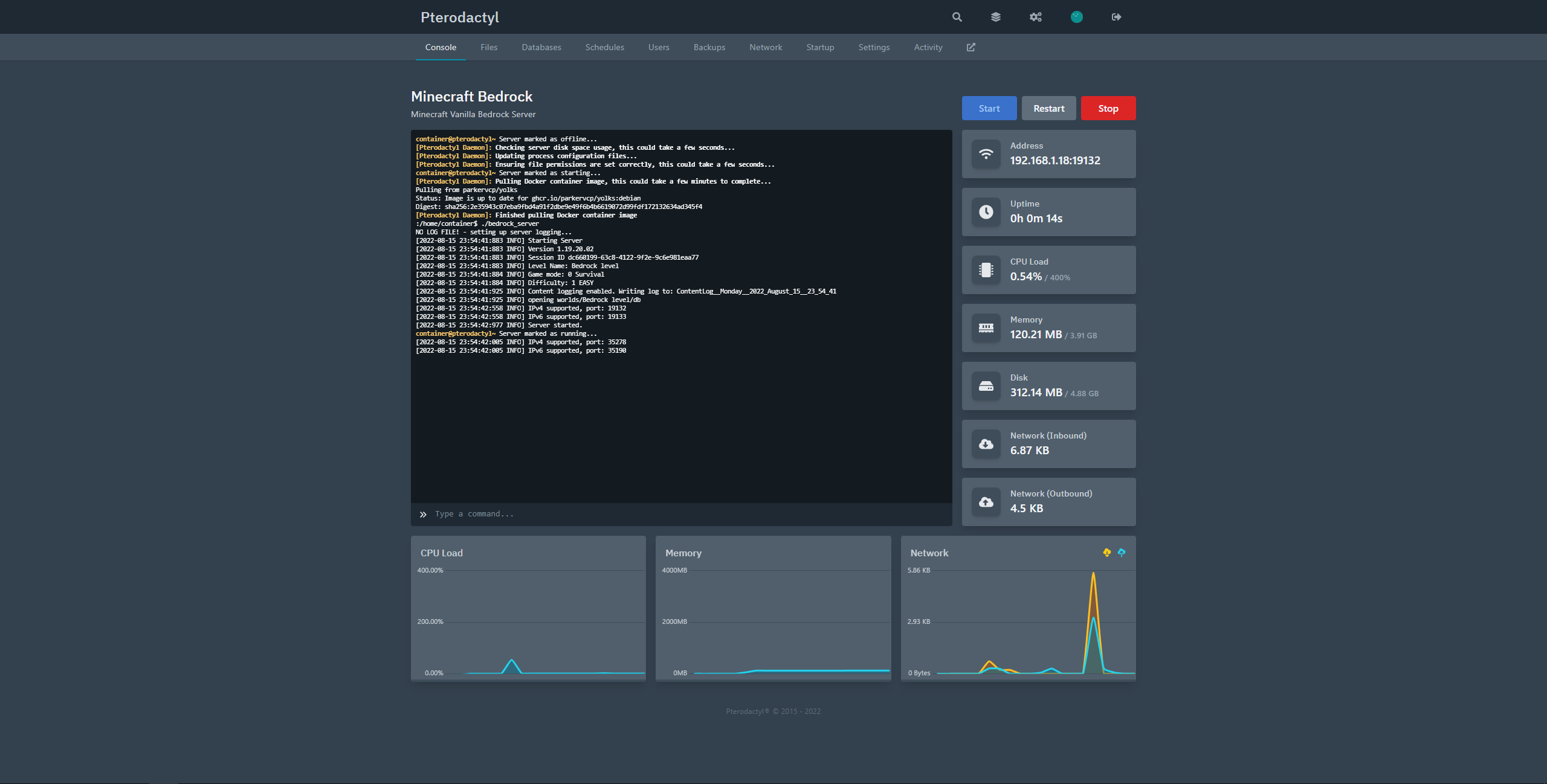The image size is (1547, 784).
Task: Switch to the Activity tab
Action: coord(928,47)
